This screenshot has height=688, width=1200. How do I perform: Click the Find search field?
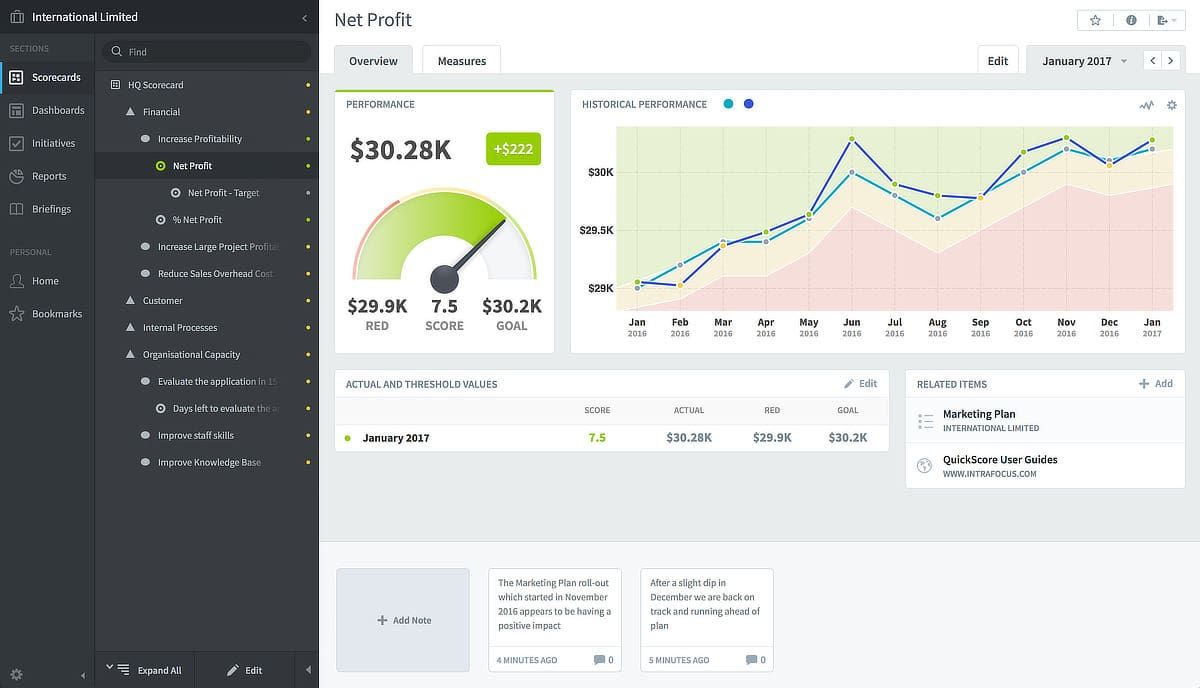[210, 51]
